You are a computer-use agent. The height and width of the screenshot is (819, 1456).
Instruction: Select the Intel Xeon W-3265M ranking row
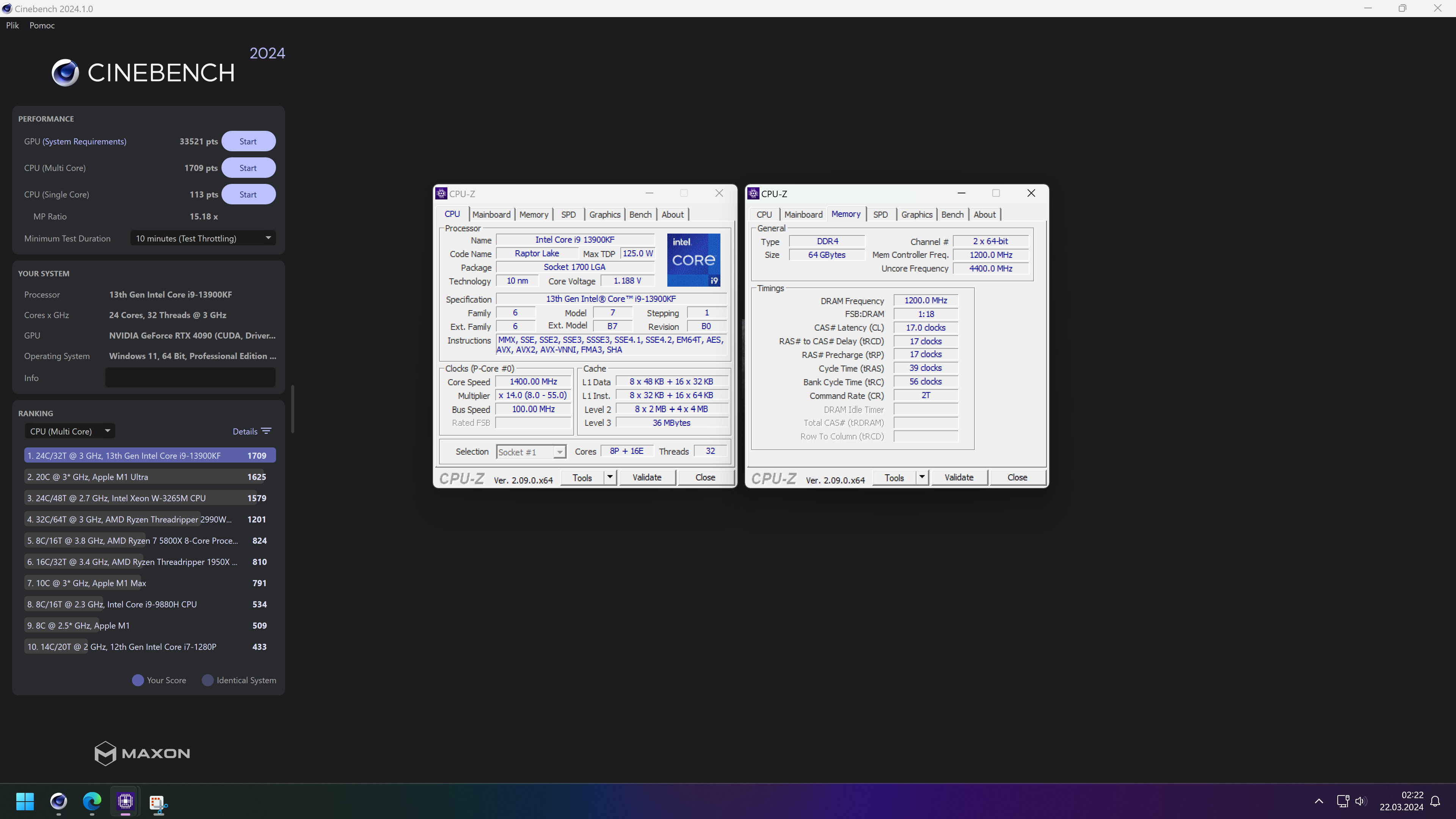click(x=150, y=498)
